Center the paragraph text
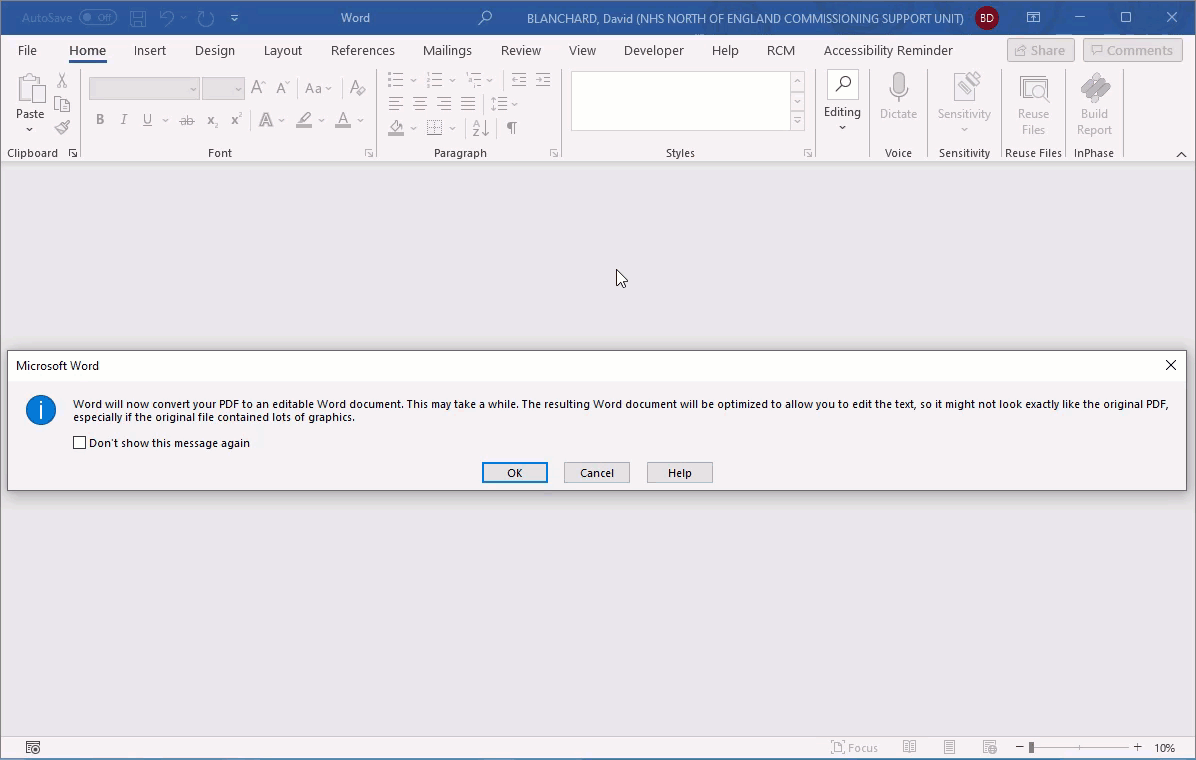This screenshot has height=760, width=1196. coord(420,104)
